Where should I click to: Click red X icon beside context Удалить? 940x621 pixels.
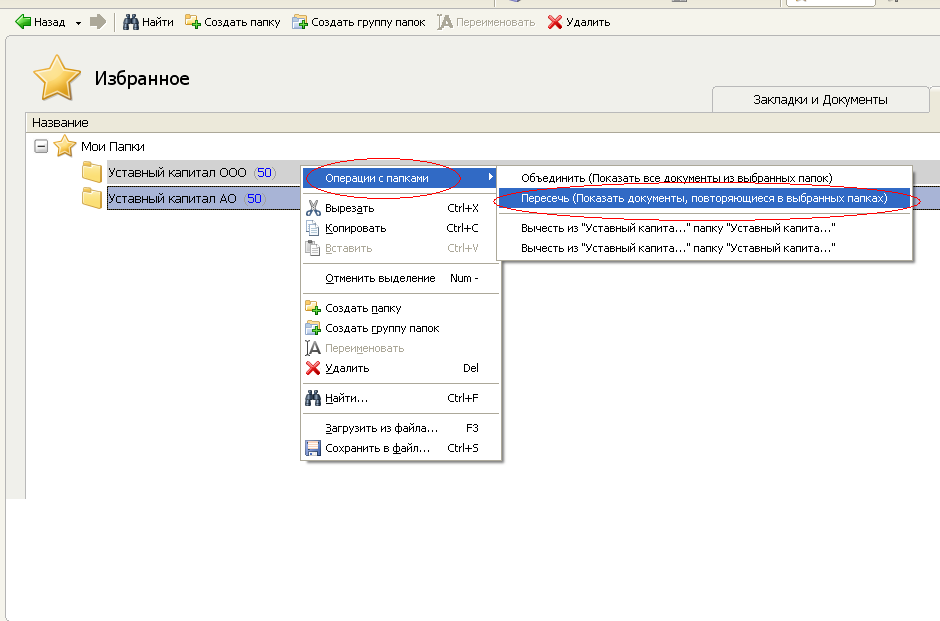313,368
